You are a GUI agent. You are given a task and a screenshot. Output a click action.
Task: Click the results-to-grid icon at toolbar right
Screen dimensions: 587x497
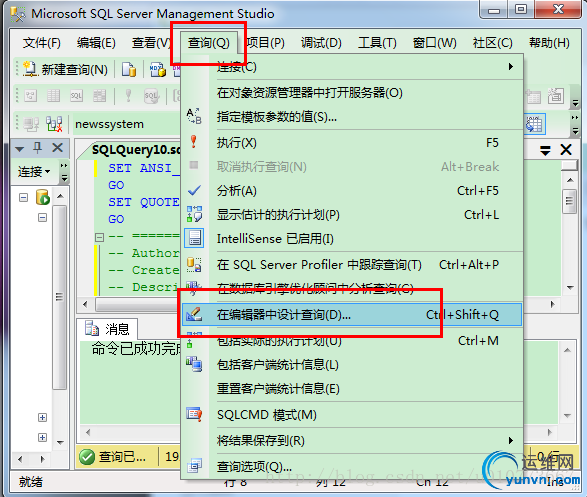pyautogui.click(x=534, y=124)
